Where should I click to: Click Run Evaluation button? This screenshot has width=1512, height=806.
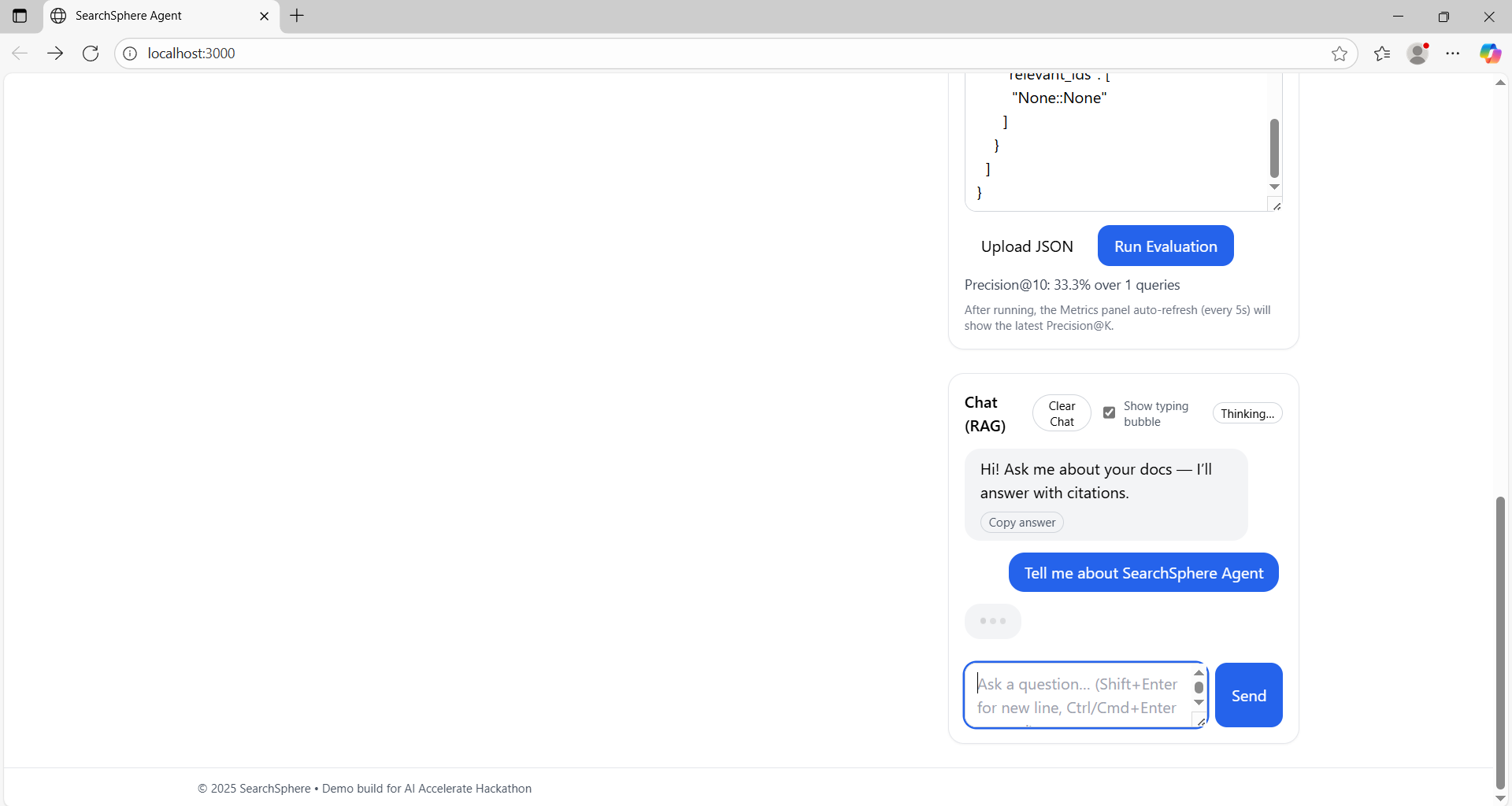1165,246
